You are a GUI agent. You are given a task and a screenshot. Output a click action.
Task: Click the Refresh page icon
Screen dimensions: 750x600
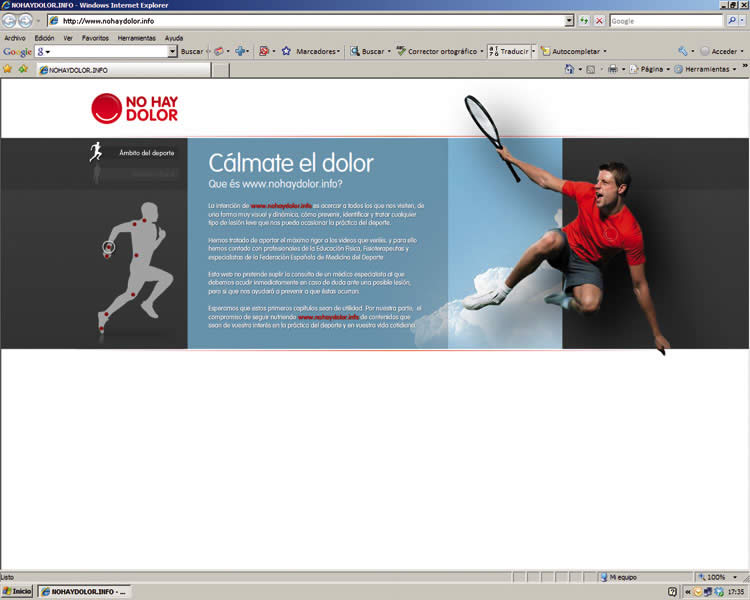[x=584, y=21]
